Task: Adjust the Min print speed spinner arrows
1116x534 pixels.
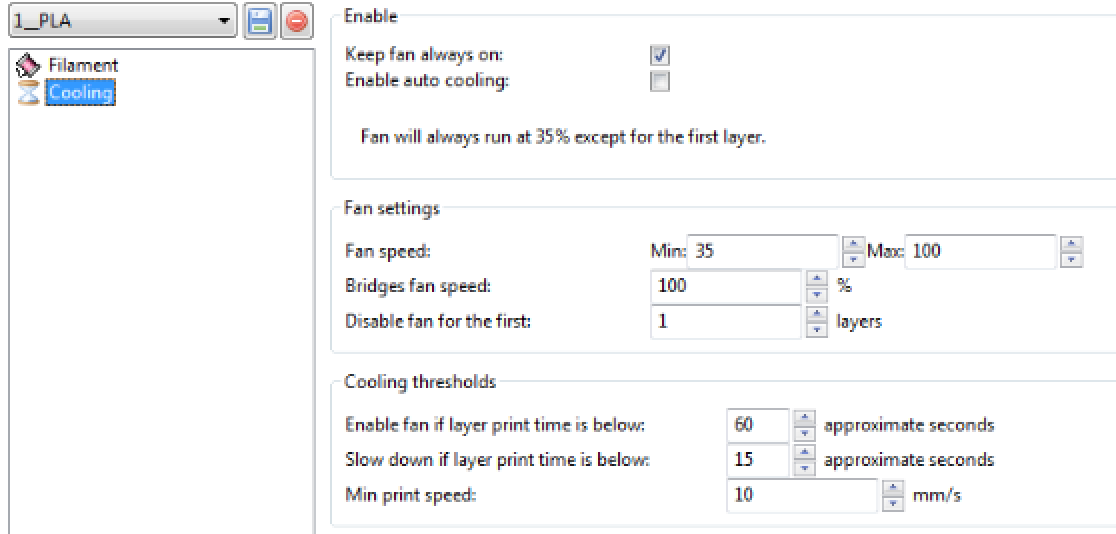Action: [x=893, y=495]
